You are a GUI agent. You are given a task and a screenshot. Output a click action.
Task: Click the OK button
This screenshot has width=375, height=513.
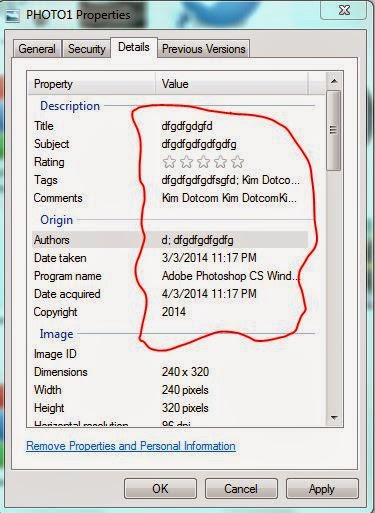point(160,489)
